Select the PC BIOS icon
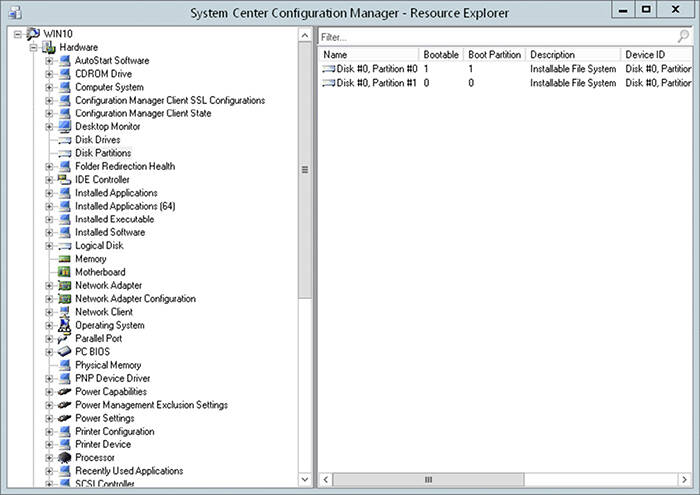The image size is (700, 495). point(65,351)
